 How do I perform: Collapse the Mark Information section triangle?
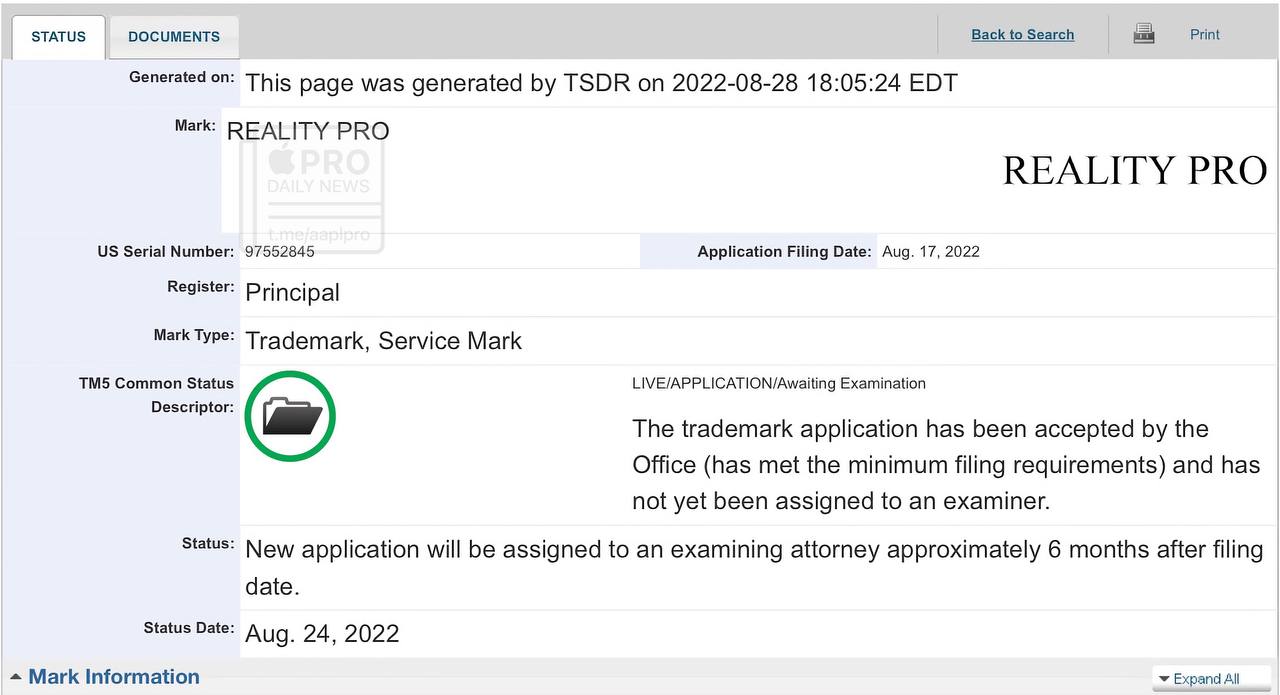tap(15, 677)
